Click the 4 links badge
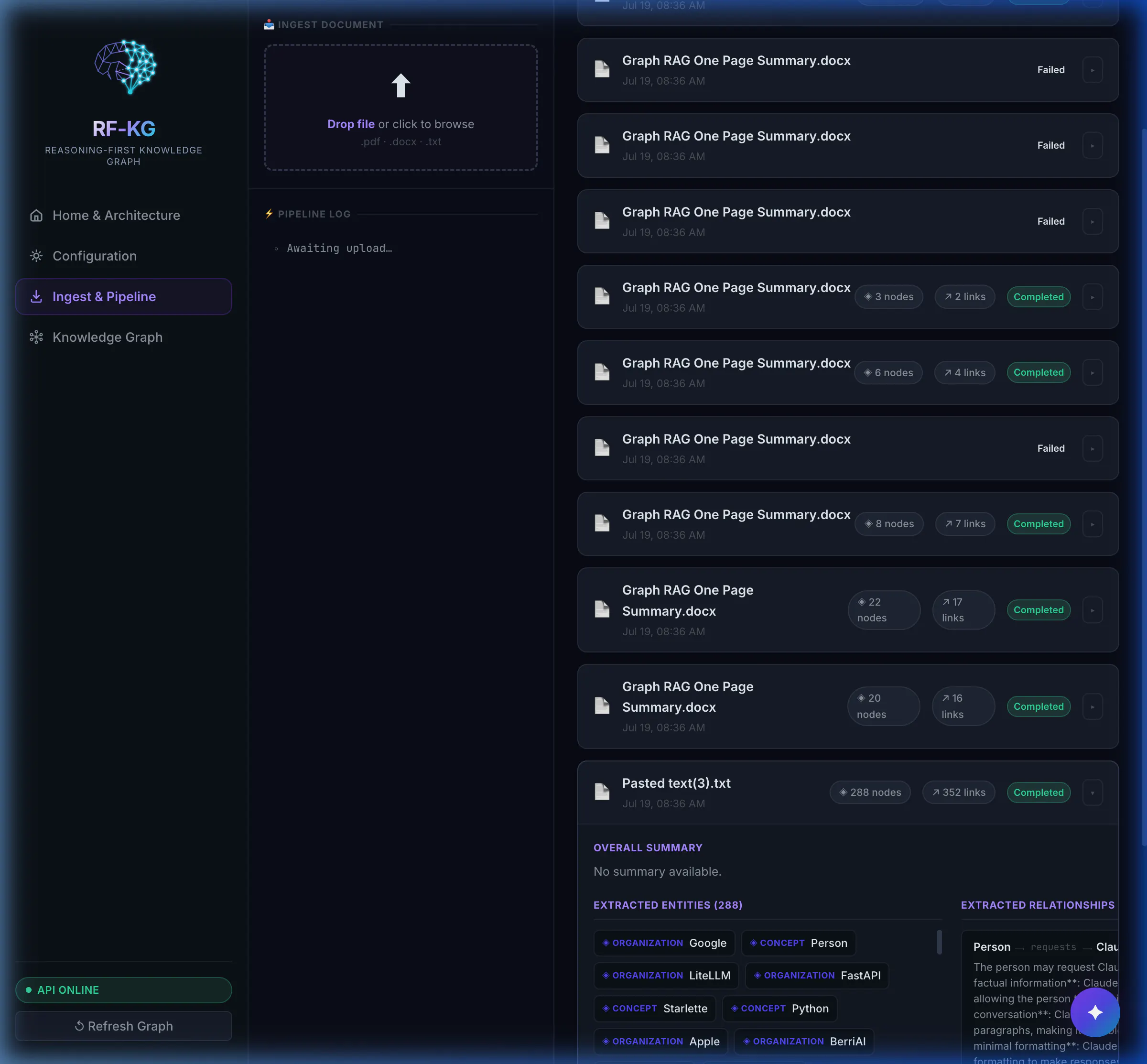Image resolution: width=1147 pixels, height=1064 pixels. coord(964,372)
